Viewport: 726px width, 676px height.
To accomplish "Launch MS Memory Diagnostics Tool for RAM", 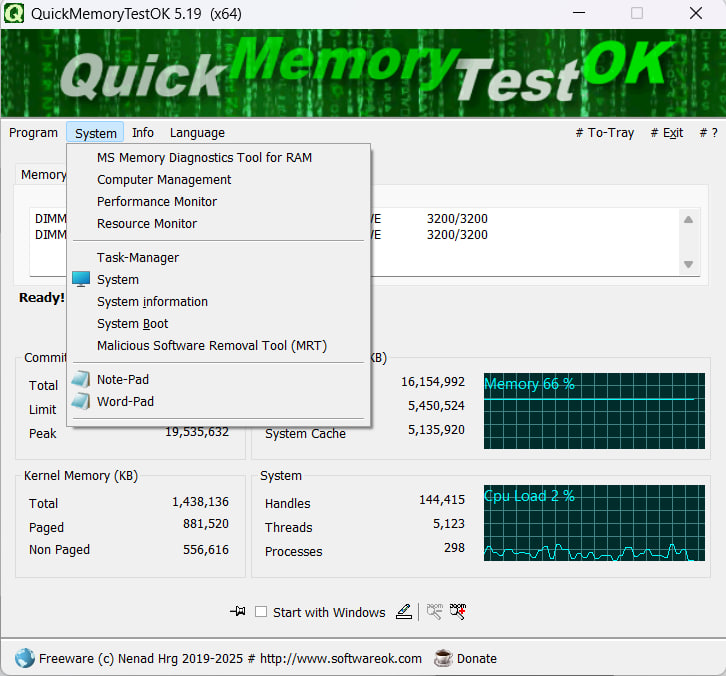I will click(219, 157).
